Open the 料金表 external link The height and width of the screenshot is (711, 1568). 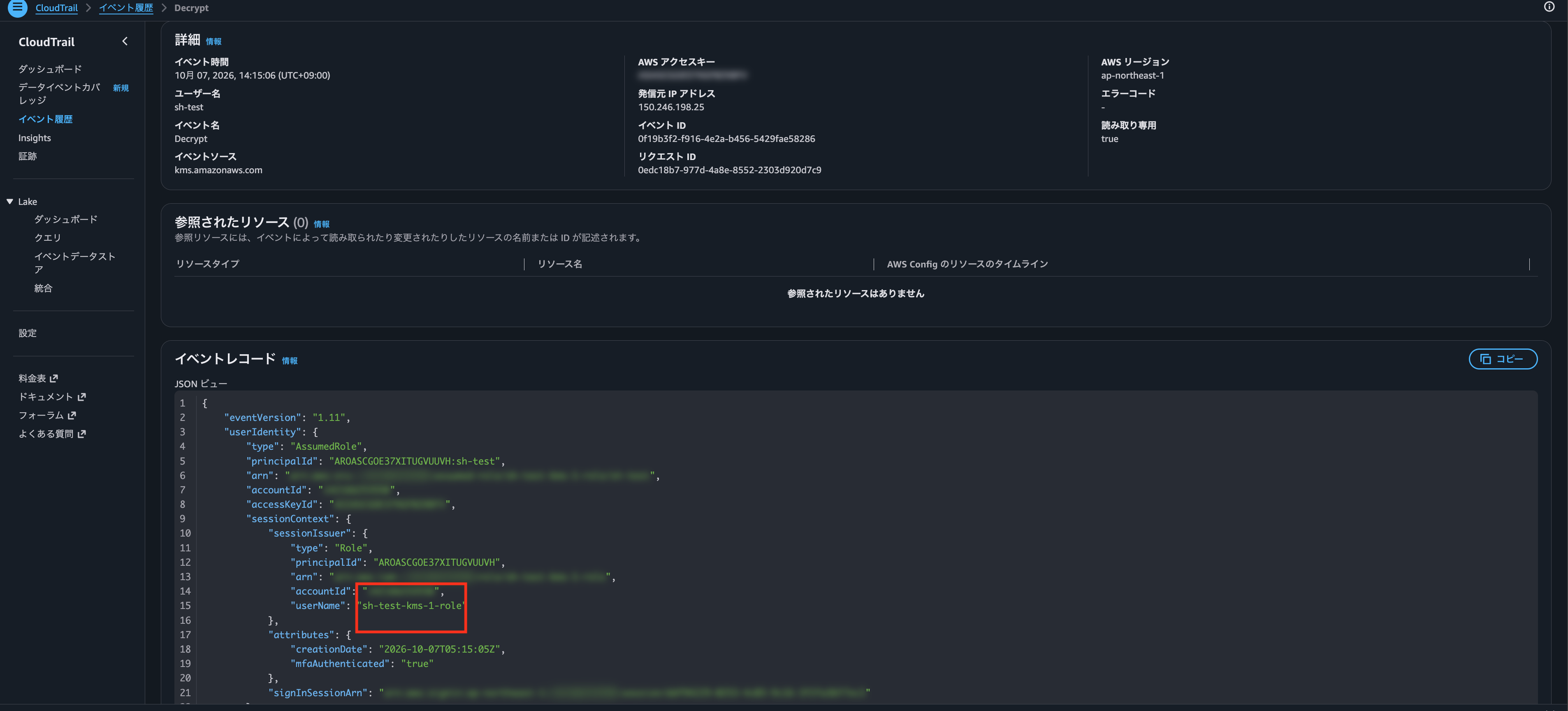pyautogui.click(x=38, y=379)
